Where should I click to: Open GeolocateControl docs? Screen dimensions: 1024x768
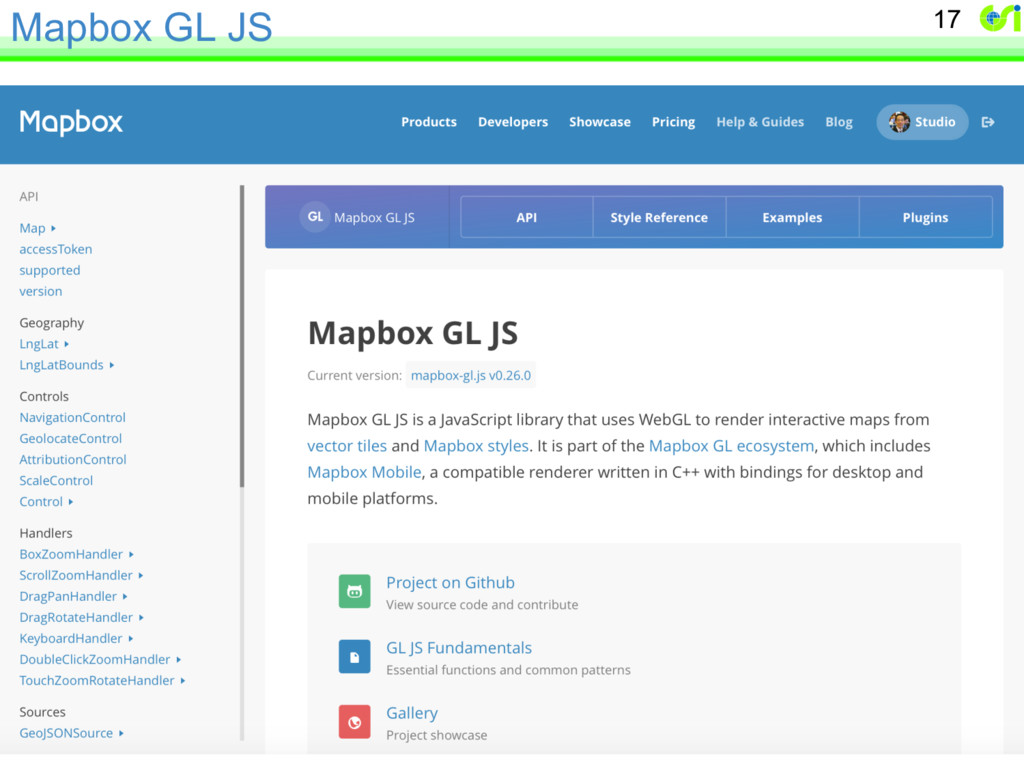point(71,438)
